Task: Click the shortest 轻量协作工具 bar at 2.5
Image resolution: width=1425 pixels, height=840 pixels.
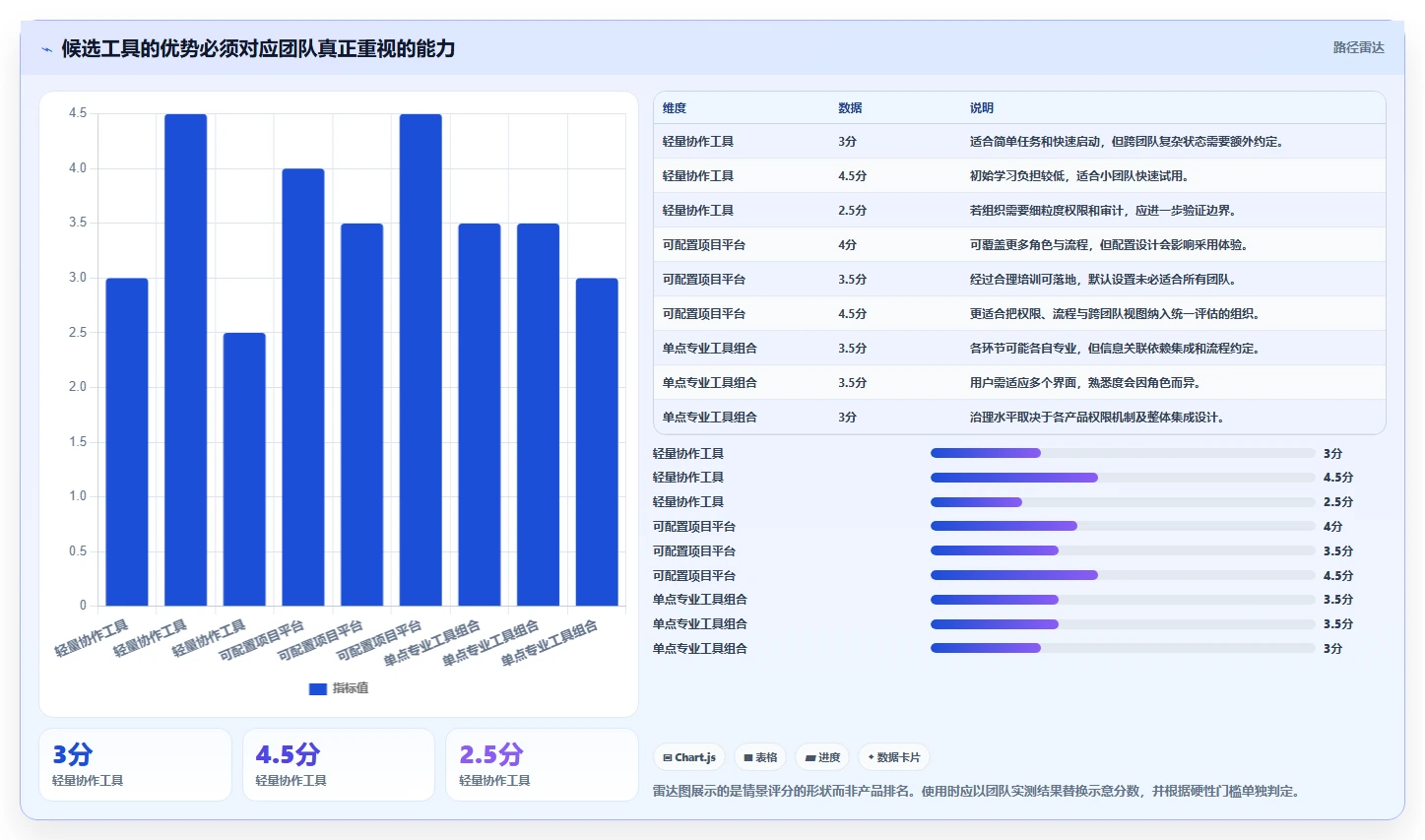Action: click(244, 469)
